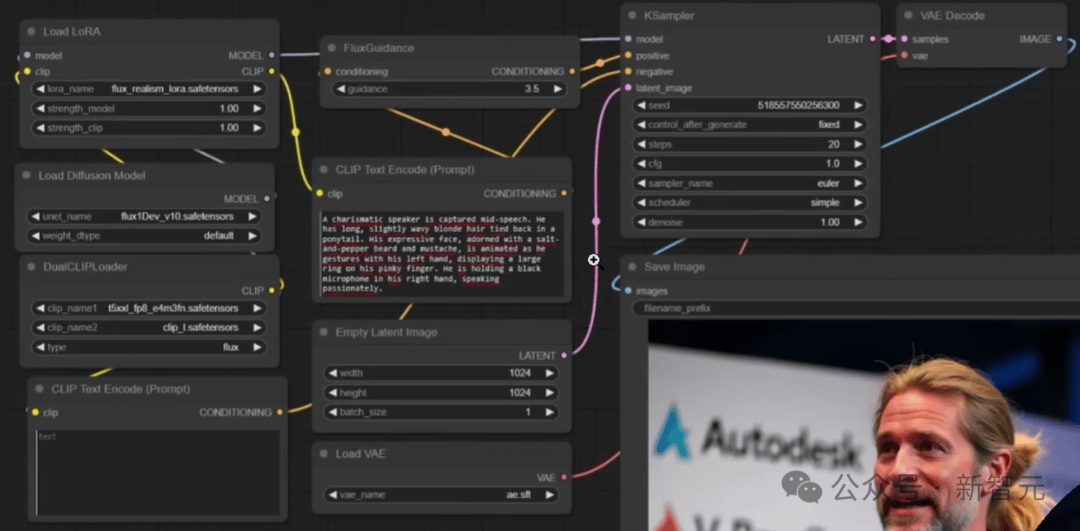Click the Load VAE node's title dot

coord(324,454)
